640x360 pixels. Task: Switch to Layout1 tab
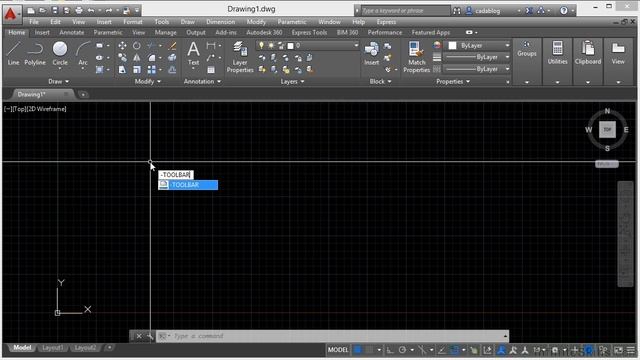pos(53,348)
